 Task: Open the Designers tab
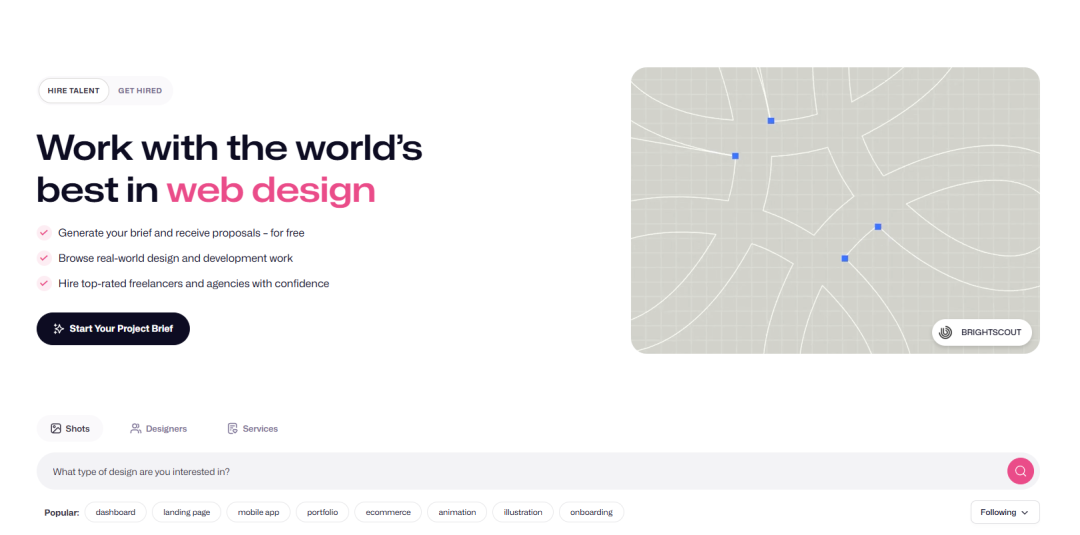point(158,428)
